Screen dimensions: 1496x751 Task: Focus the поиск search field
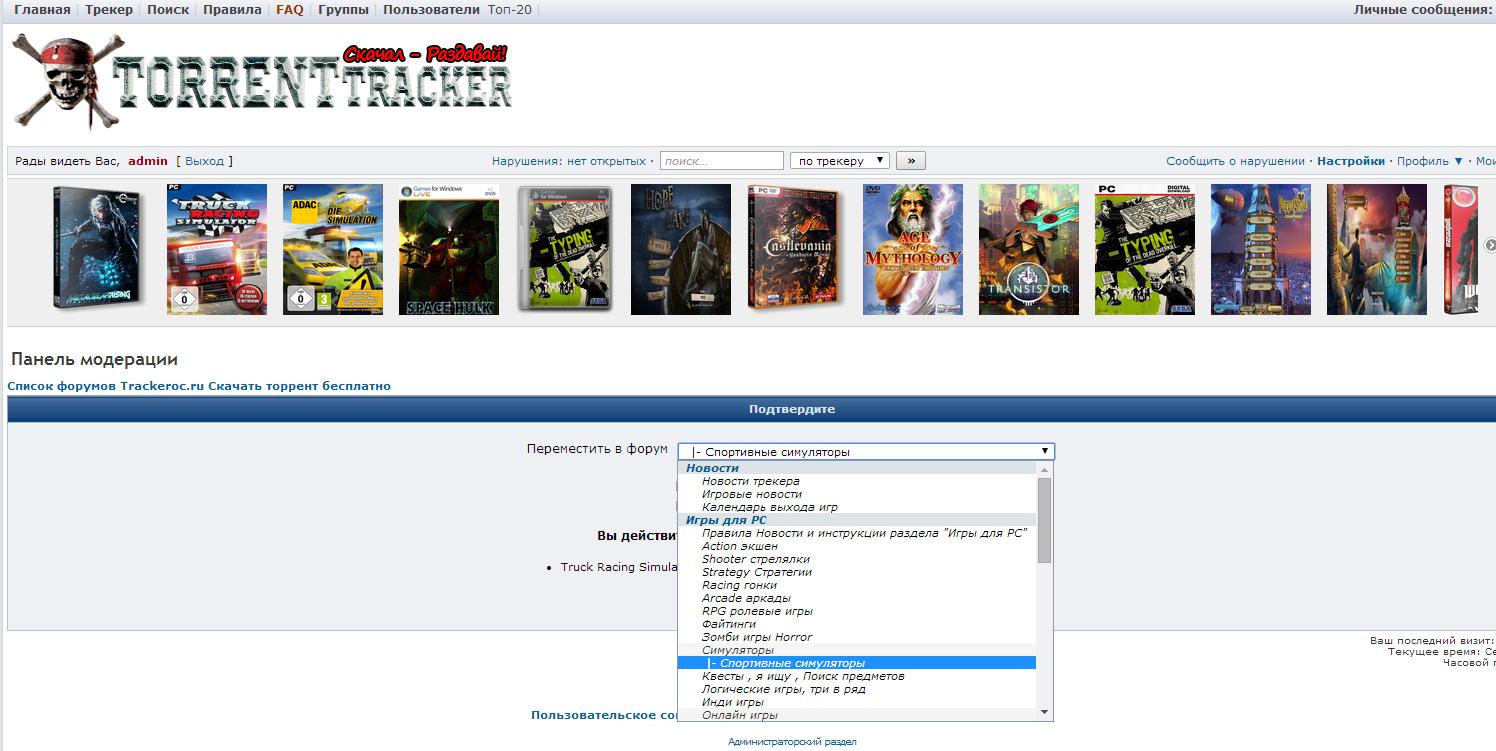click(x=722, y=160)
